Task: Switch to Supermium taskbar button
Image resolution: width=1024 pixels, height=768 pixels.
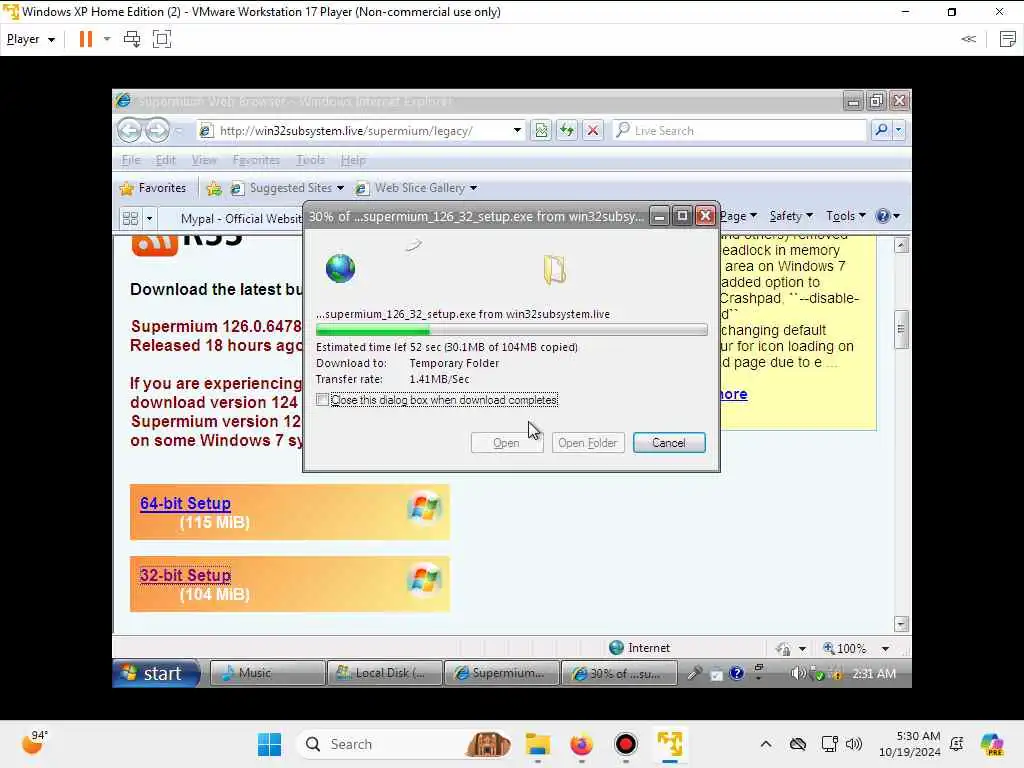Action: click(502, 673)
